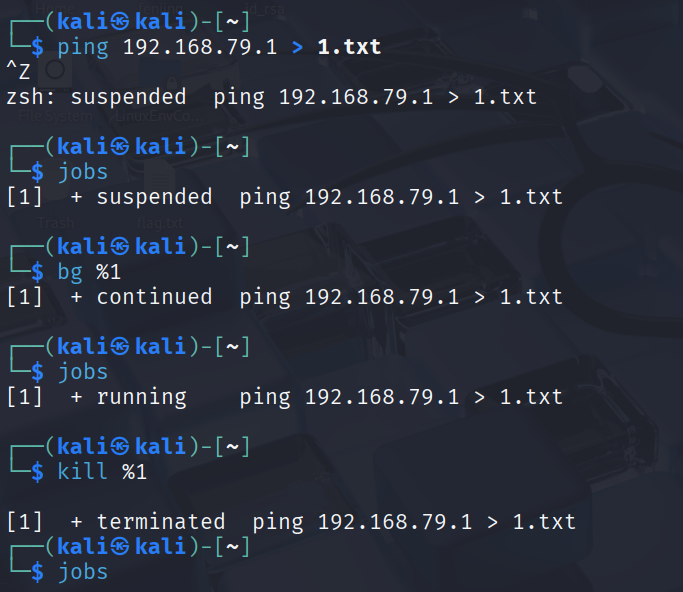This screenshot has height=592, width=683.
Task: Click the word continued in the job output
Action: 154,296
